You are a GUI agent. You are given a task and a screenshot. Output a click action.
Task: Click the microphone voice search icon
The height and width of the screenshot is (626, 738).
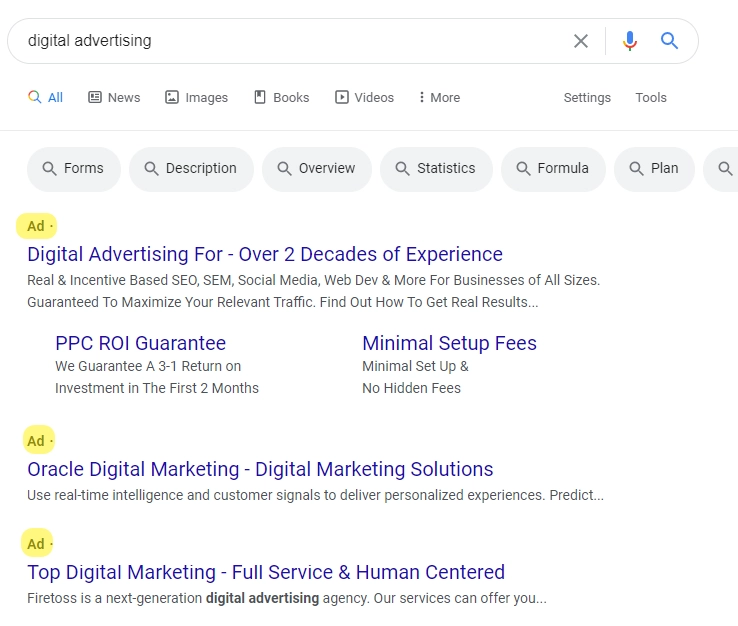point(629,41)
